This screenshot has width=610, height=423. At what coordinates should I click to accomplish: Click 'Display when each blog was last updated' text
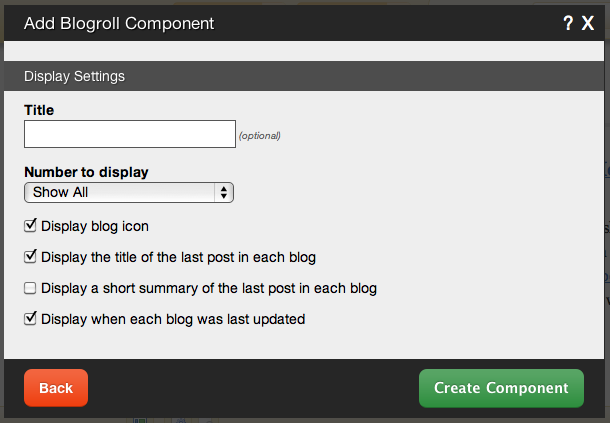pos(172,320)
